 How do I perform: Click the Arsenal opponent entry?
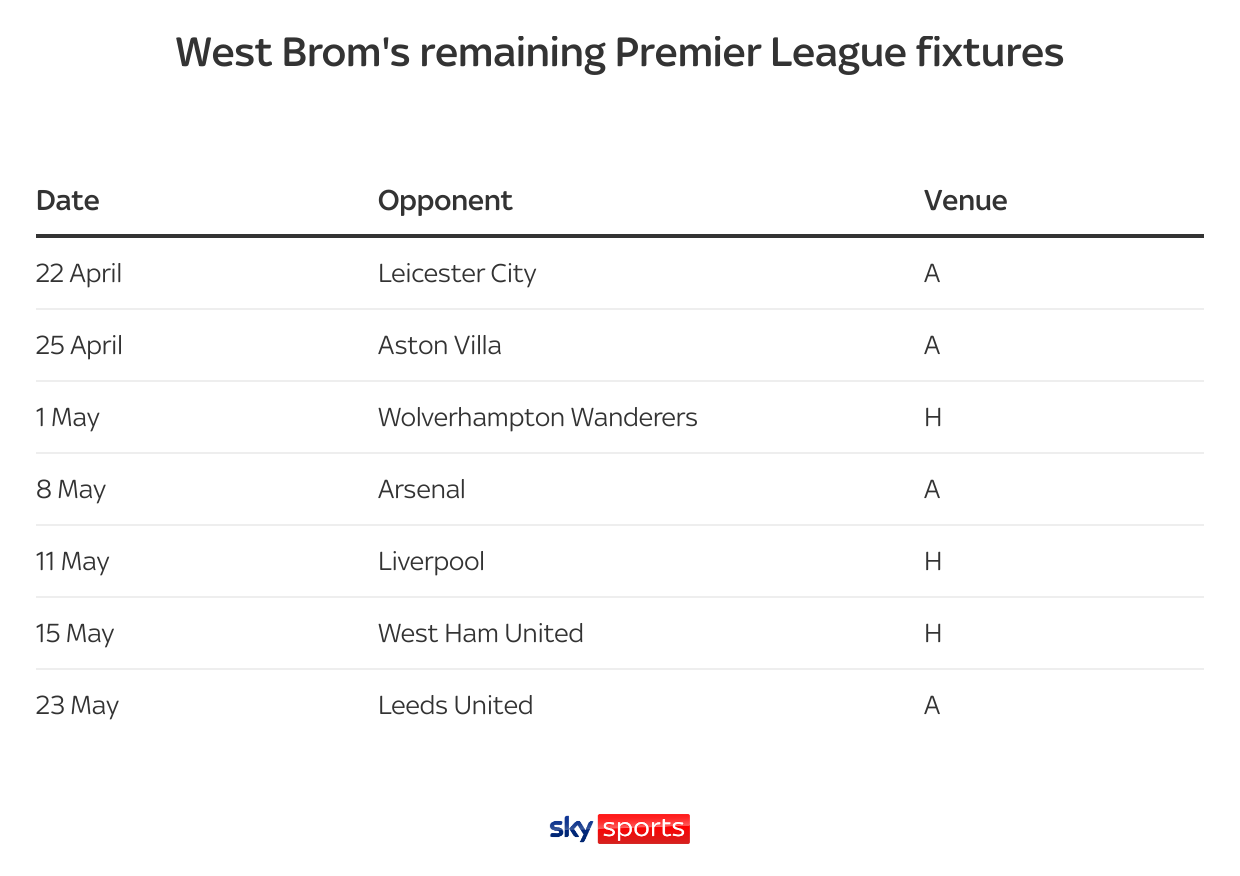point(422,489)
